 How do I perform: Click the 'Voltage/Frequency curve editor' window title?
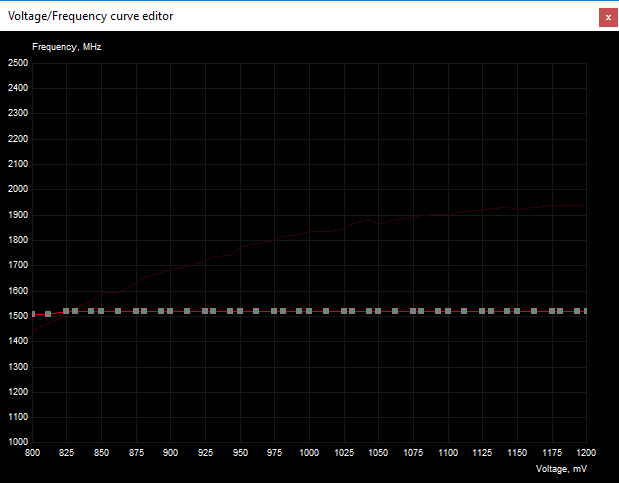[90, 16]
